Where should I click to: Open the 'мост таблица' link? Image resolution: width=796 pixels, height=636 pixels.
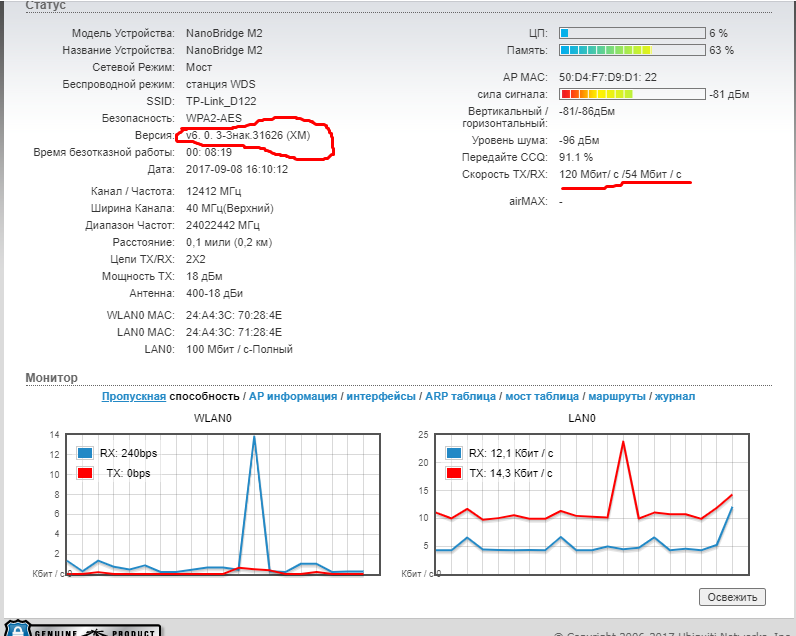point(542,397)
